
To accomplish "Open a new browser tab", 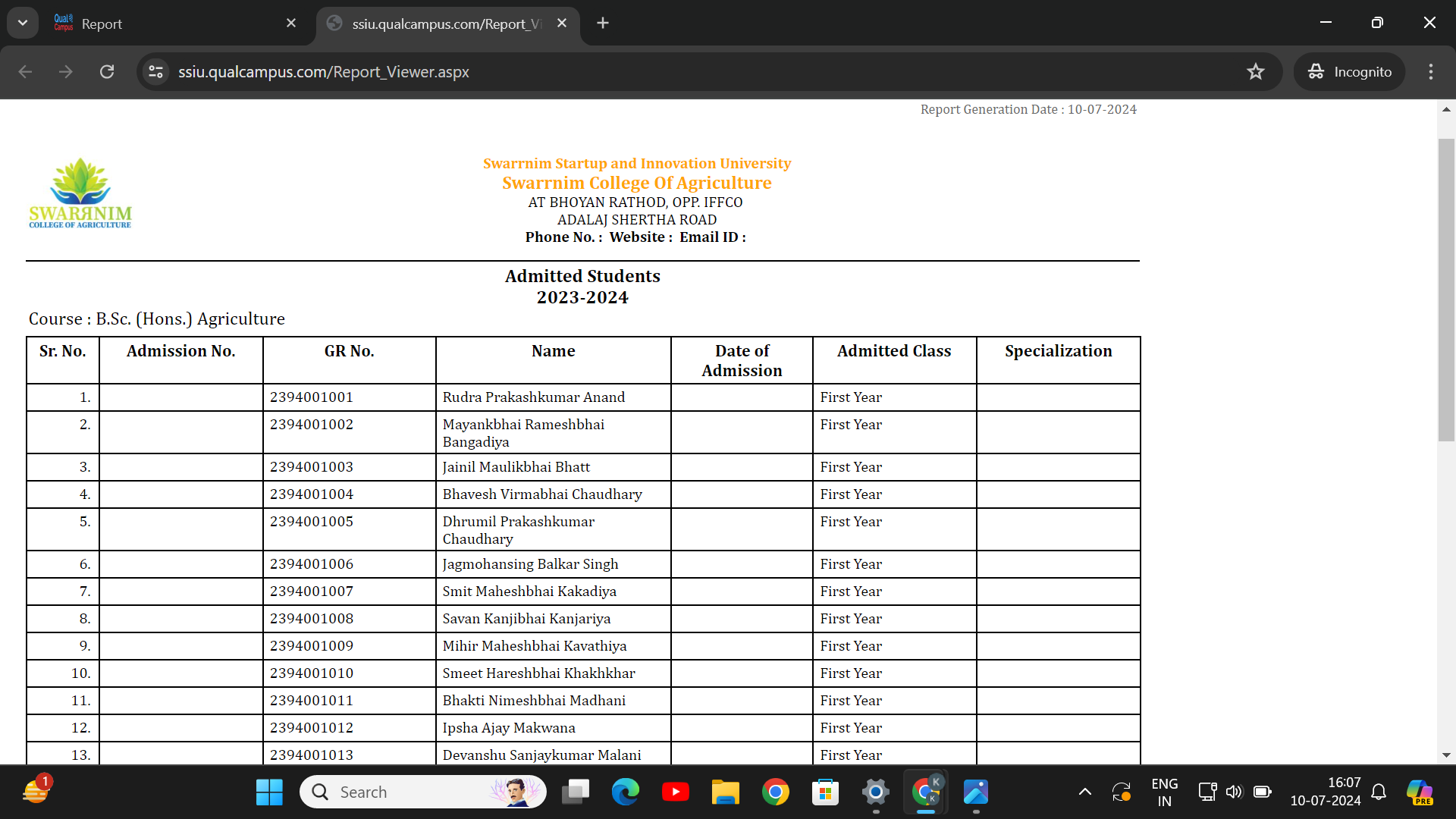I will 603,24.
